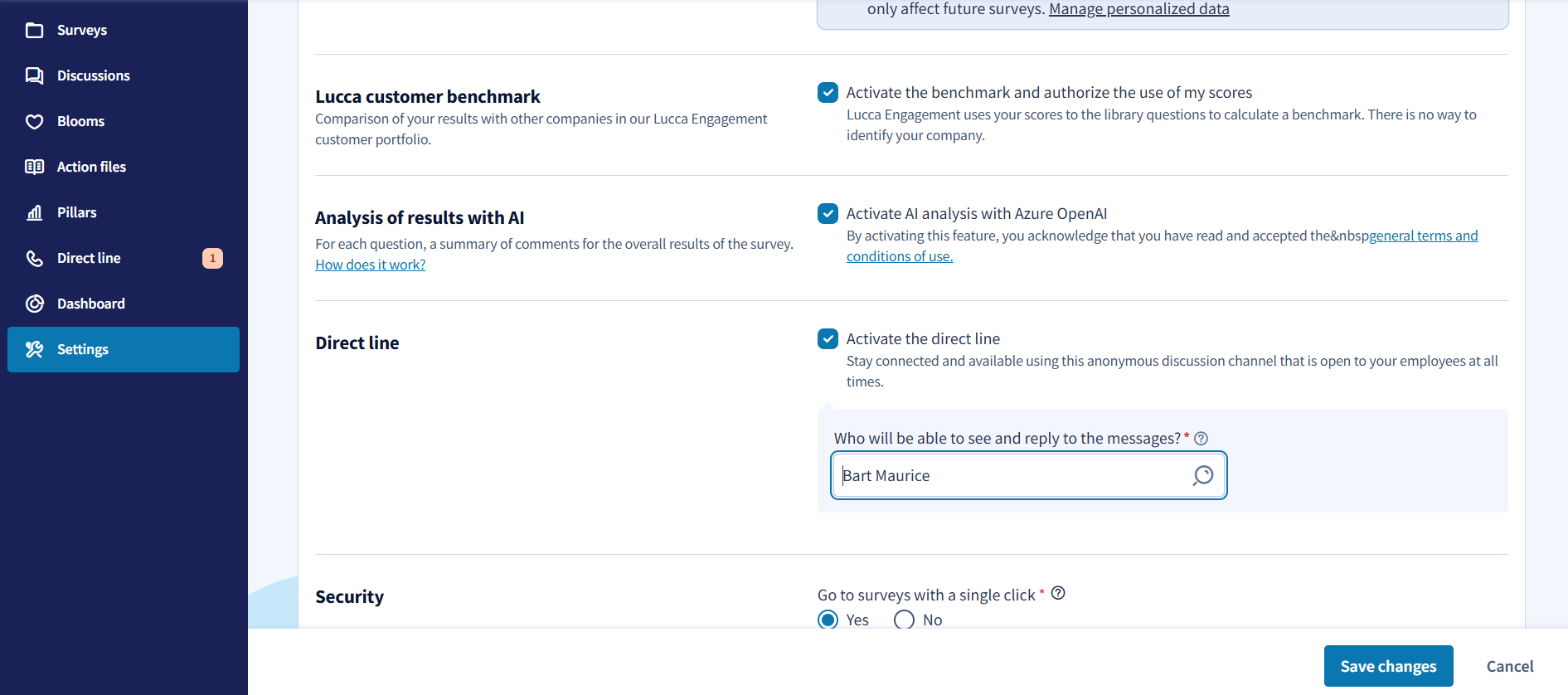The width and height of the screenshot is (1568, 695).
Task: Open Action files section
Action: [124, 167]
